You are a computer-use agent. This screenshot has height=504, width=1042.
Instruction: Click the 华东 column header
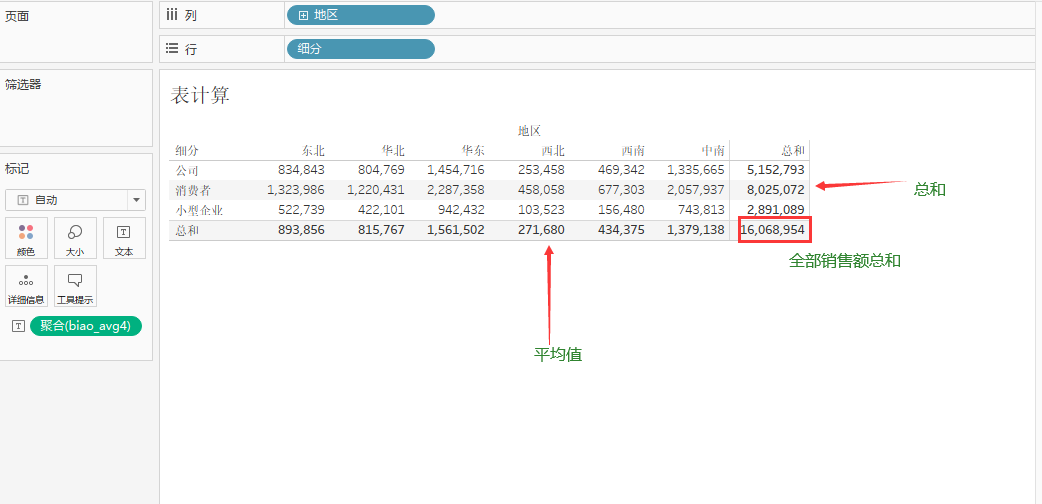click(x=472, y=151)
